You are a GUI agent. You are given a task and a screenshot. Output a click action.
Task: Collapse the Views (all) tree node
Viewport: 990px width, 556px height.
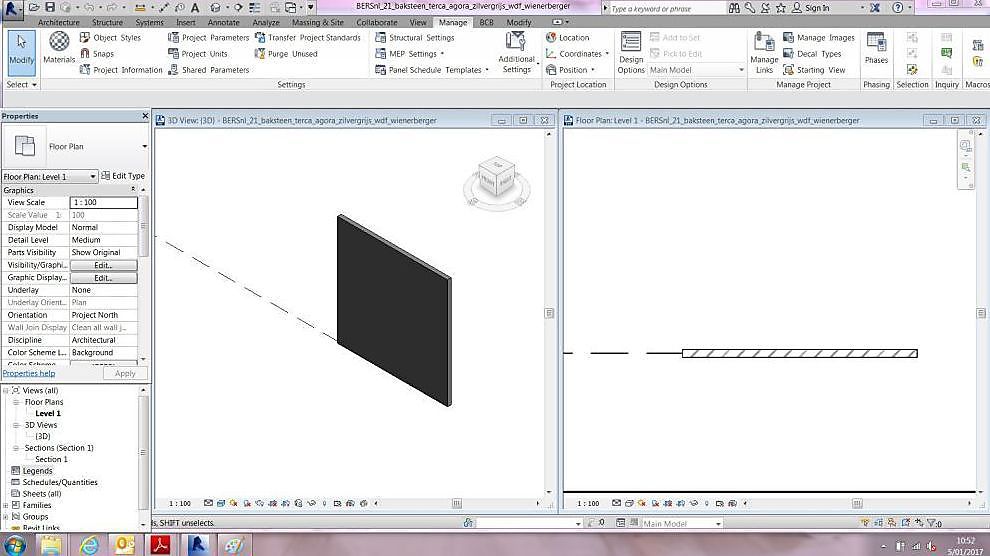6,390
